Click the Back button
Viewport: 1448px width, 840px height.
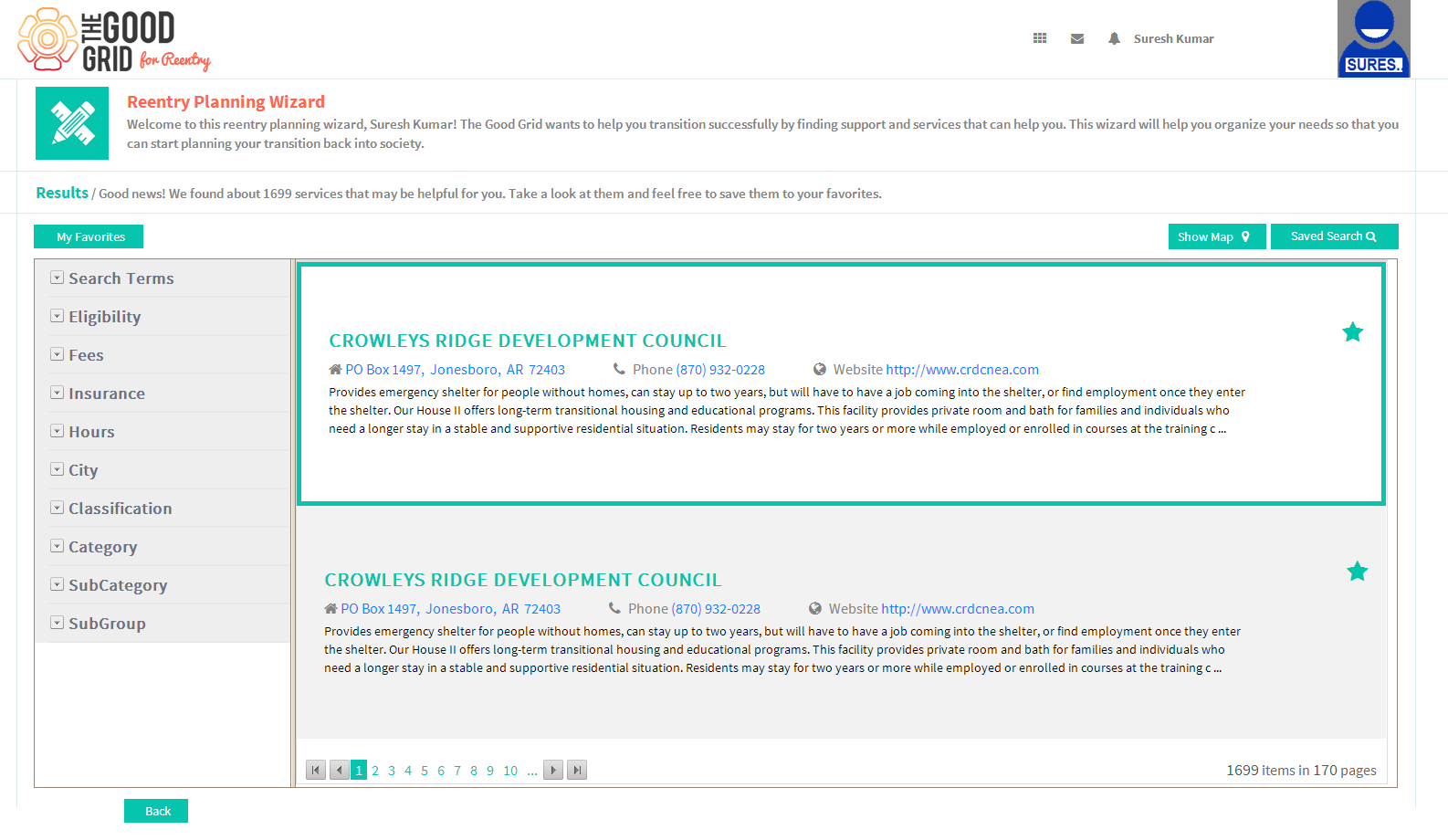pos(156,811)
